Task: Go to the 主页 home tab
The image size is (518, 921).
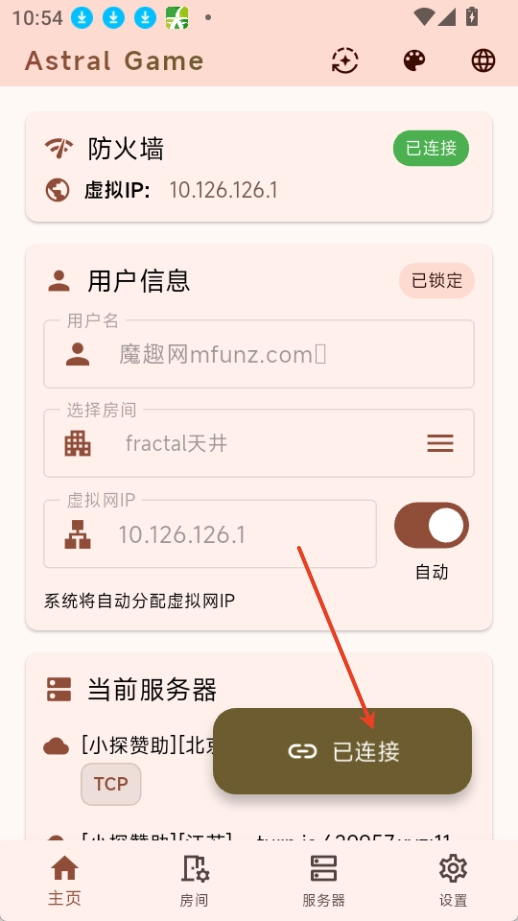Action: point(65,880)
